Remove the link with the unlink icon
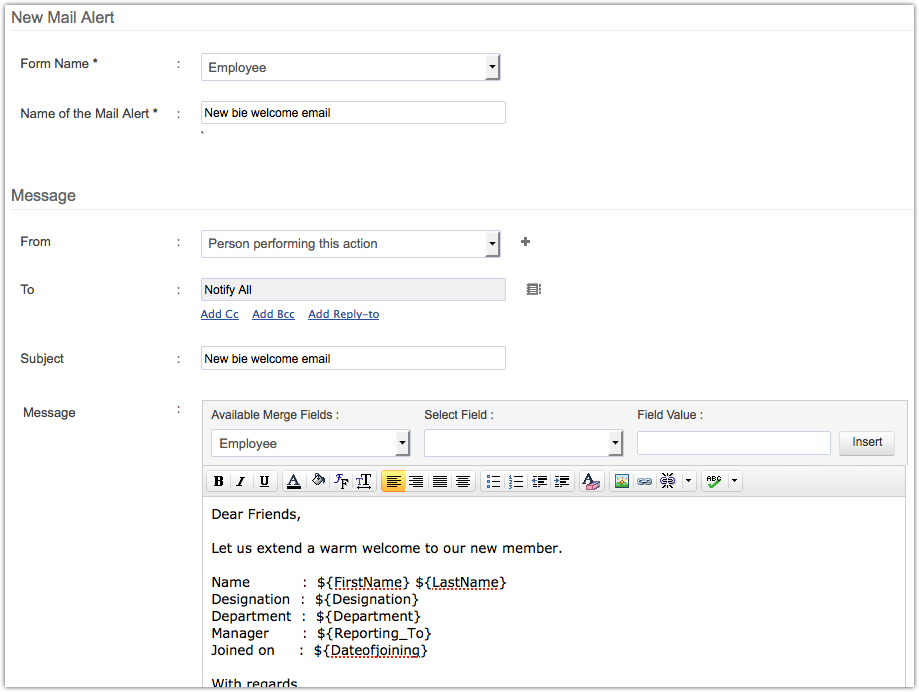This screenshot has height=692, width=919. tap(668, 481)
